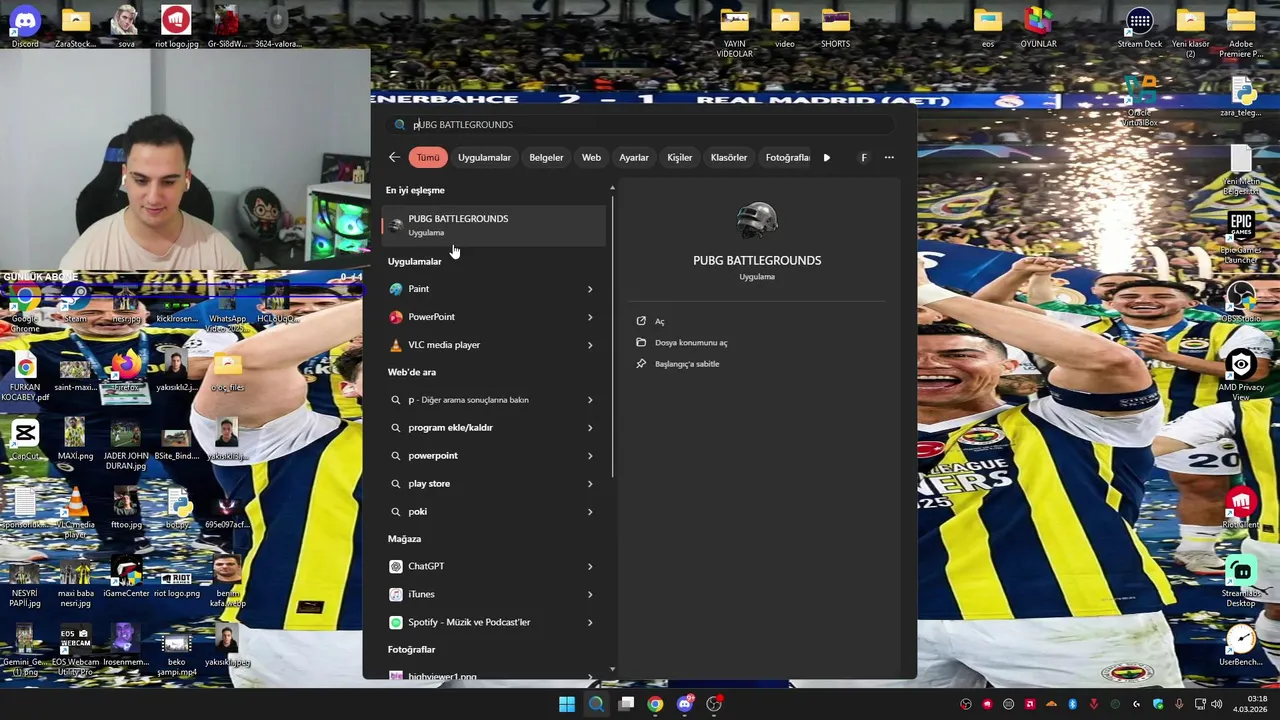1280x720 pixels.
Task: Click the results scrollbar up arrow
Action: (612, 188)
